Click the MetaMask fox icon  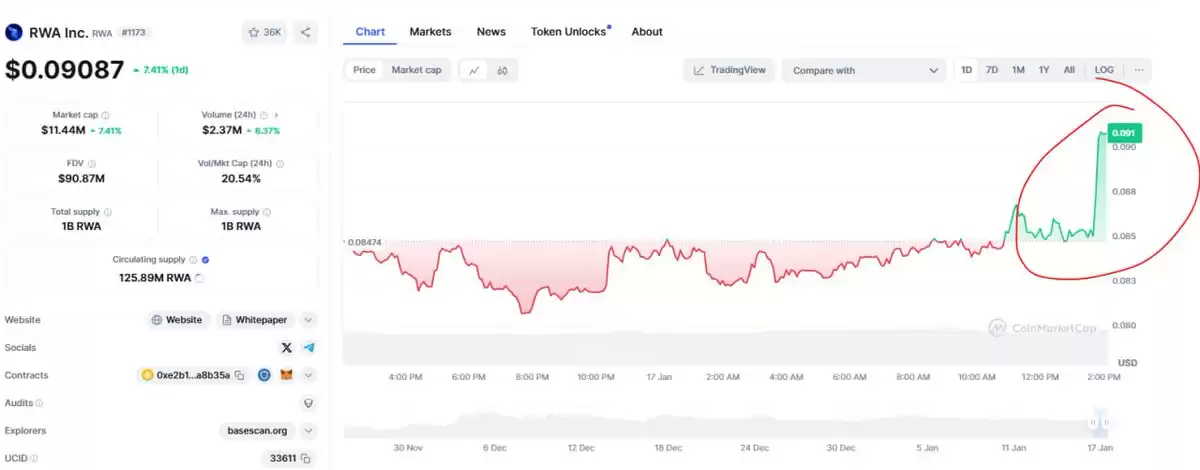click(286, 375)
